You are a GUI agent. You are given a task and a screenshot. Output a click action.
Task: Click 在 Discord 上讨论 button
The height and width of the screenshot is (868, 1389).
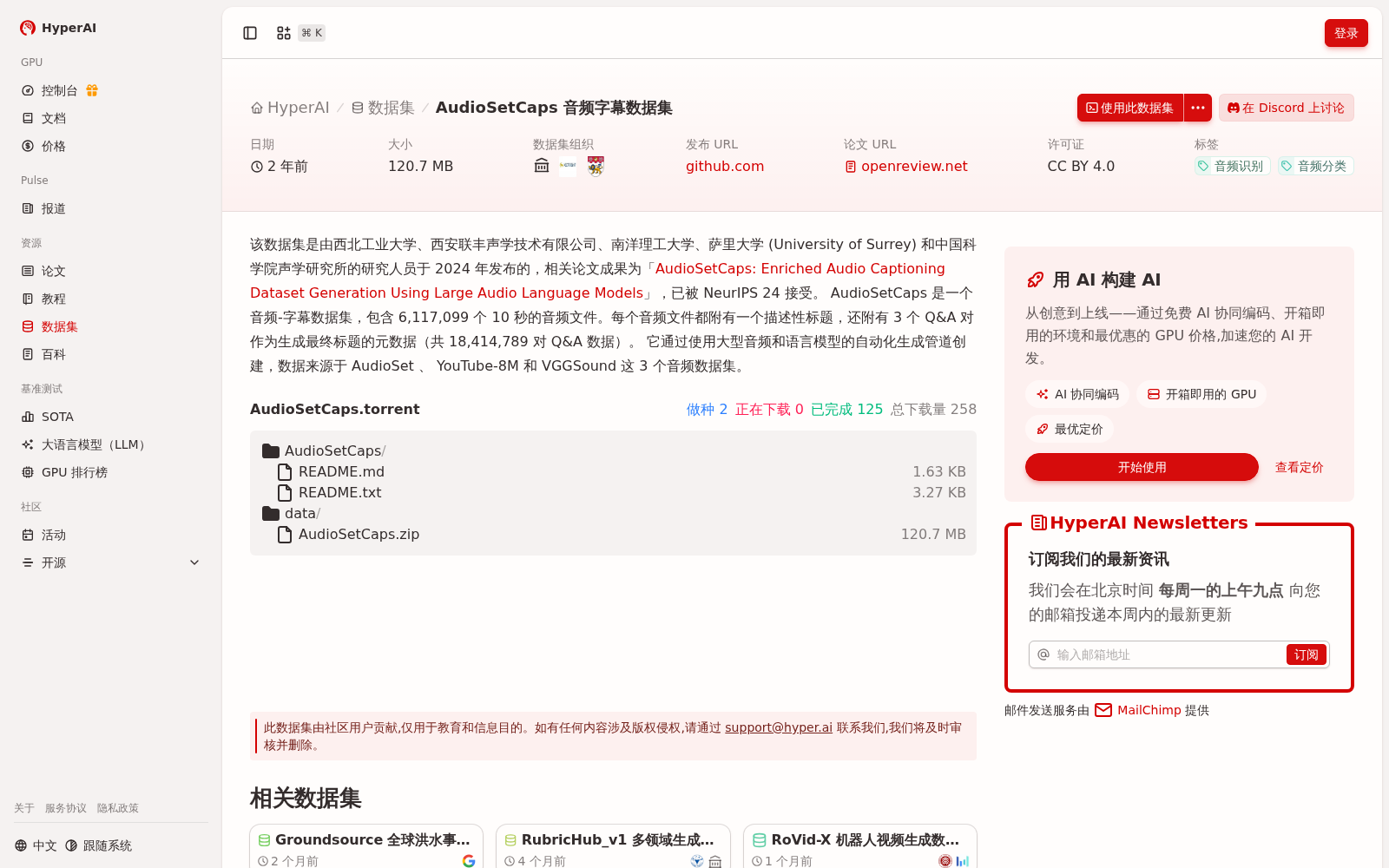click(1286, 108)
